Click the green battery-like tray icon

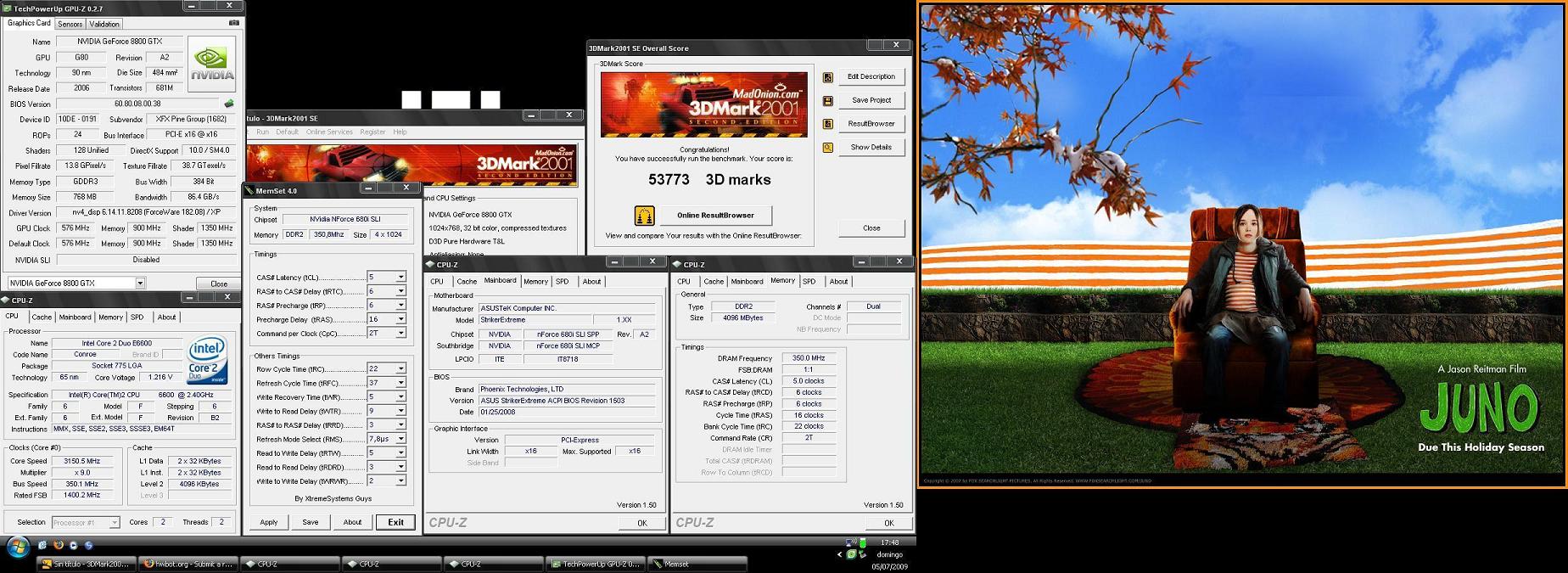863,542
